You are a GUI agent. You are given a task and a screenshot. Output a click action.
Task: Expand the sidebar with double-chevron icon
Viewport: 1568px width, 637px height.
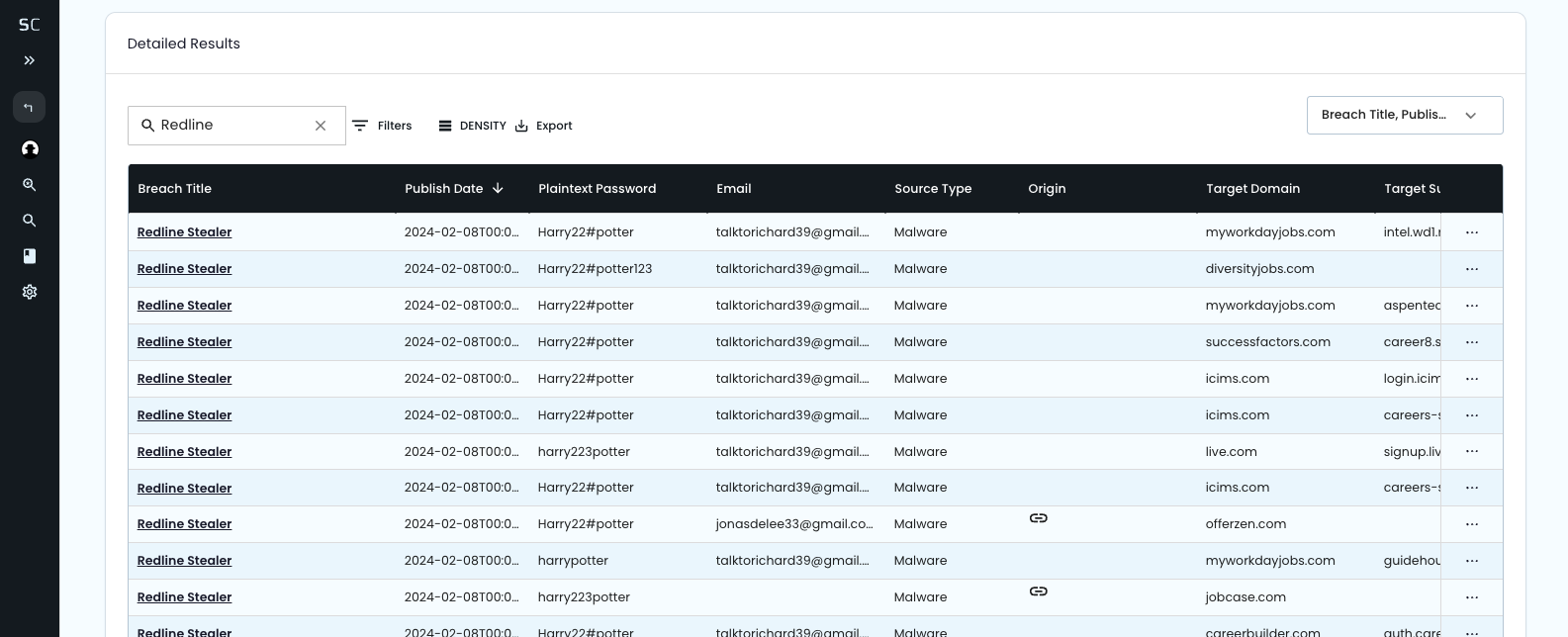tap(30, 60)
